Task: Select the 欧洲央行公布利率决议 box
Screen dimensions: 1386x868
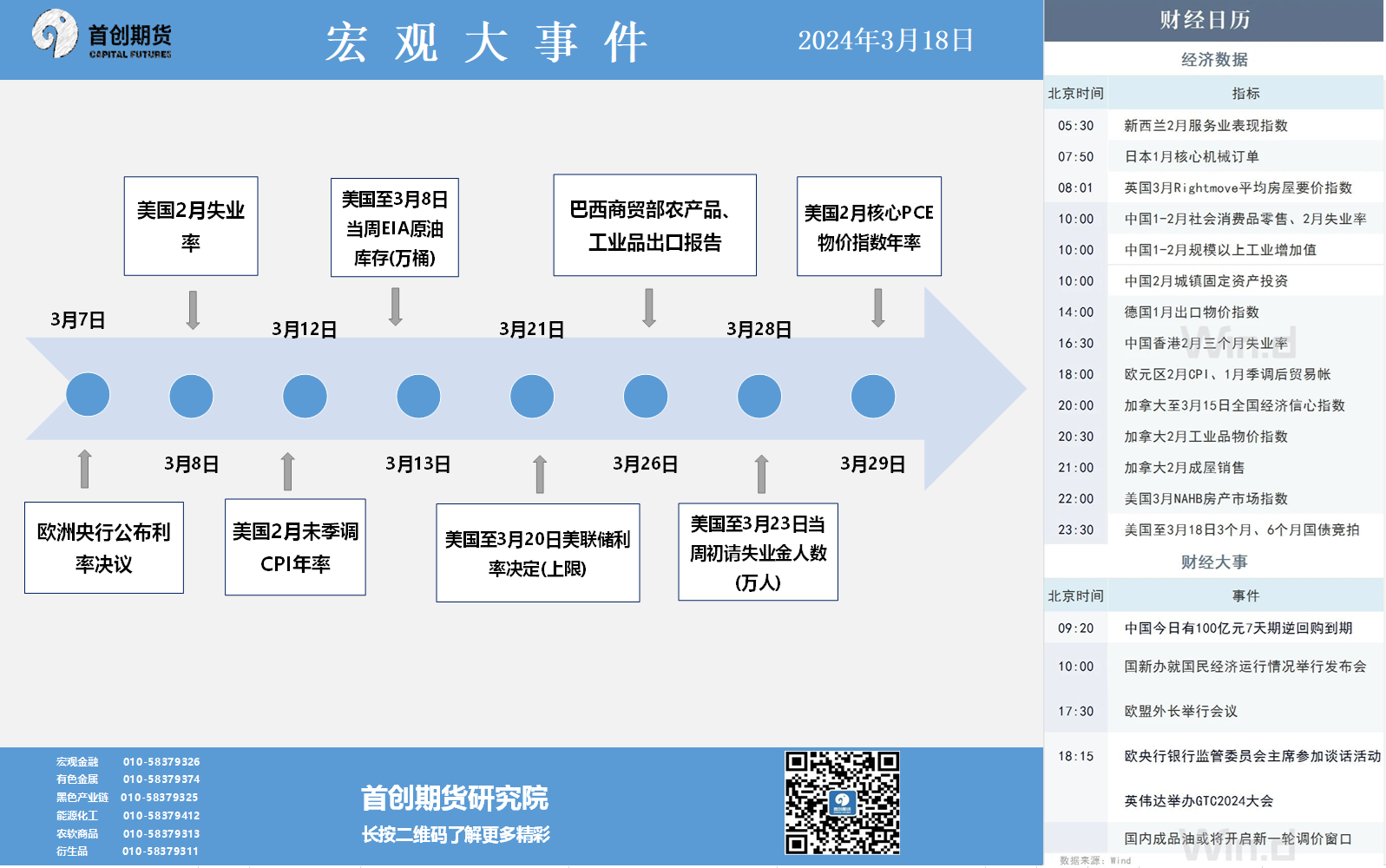Action: pyautogui.click(x=104, y=548)
